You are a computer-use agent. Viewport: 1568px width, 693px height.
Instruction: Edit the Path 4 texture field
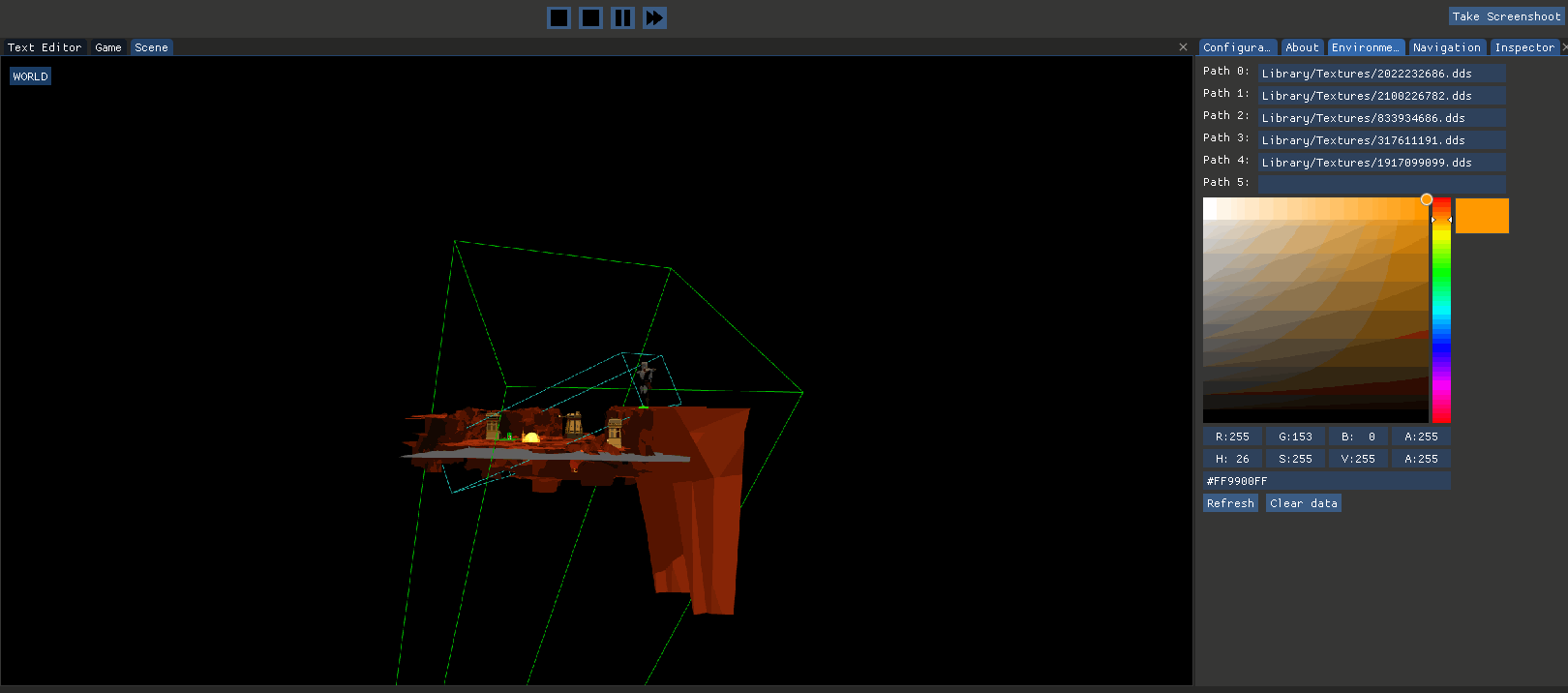pyautogui.click(x=1382, y=163)
